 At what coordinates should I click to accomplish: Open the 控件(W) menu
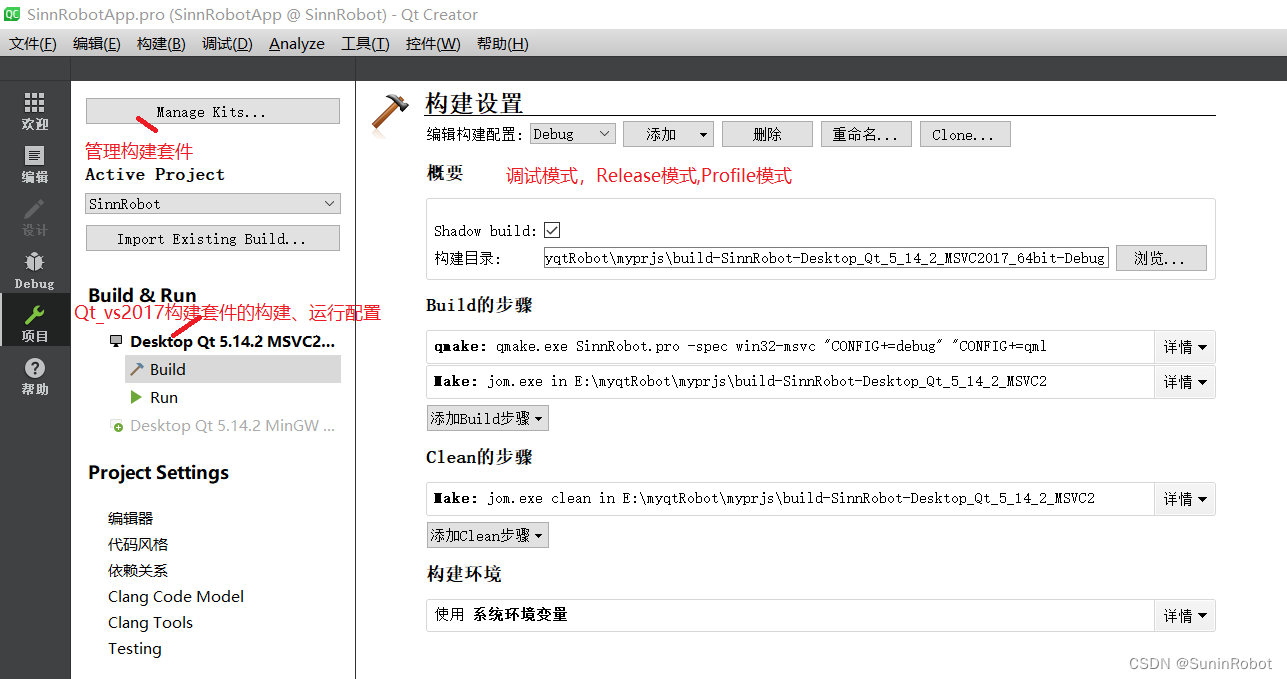[x=433, y=44]
